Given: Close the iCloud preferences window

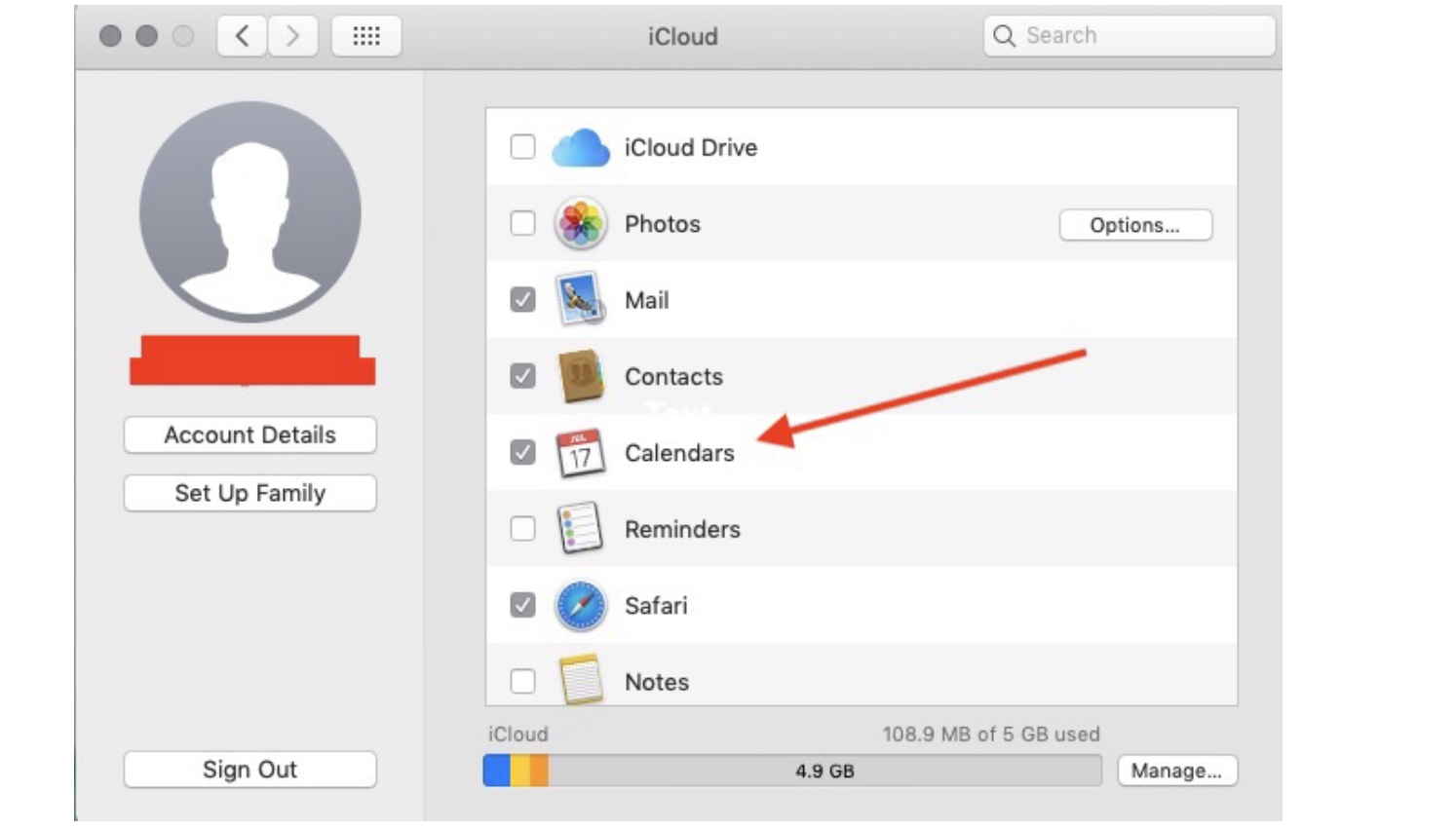Looking at the screenshot, I should coord(111,36).
